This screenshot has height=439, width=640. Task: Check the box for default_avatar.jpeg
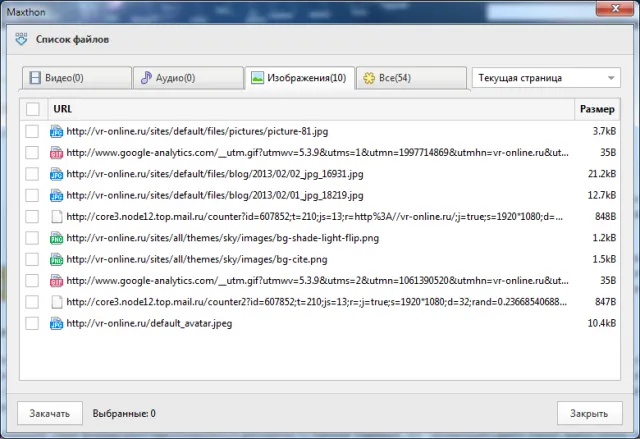32,323
